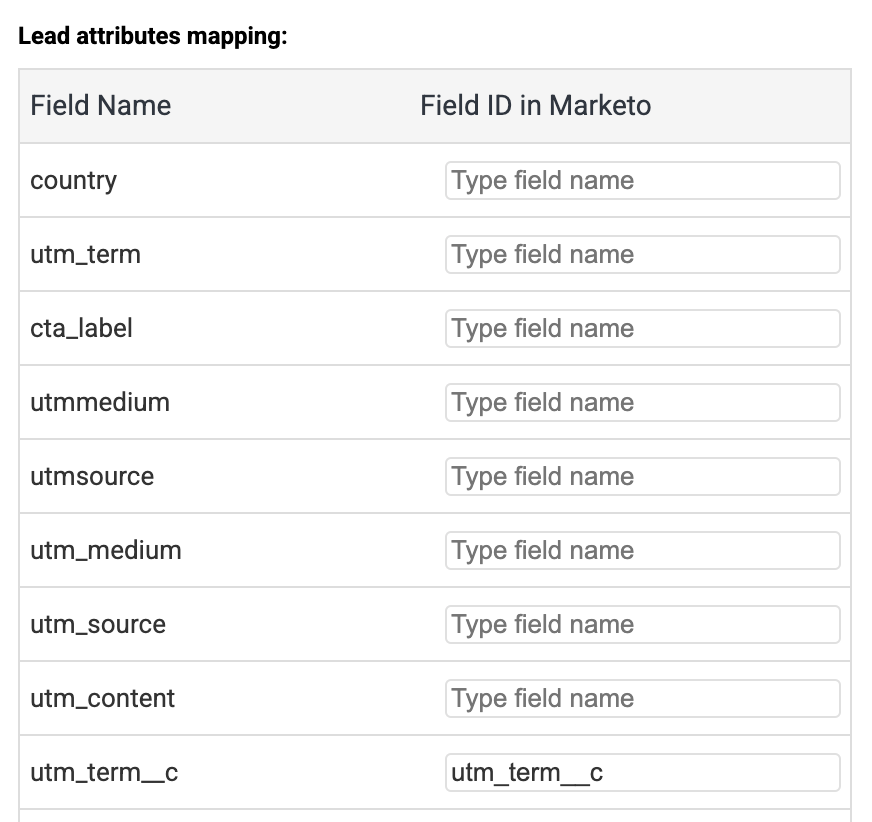Click the utm_medium Marketo field input

pos(642,551)
